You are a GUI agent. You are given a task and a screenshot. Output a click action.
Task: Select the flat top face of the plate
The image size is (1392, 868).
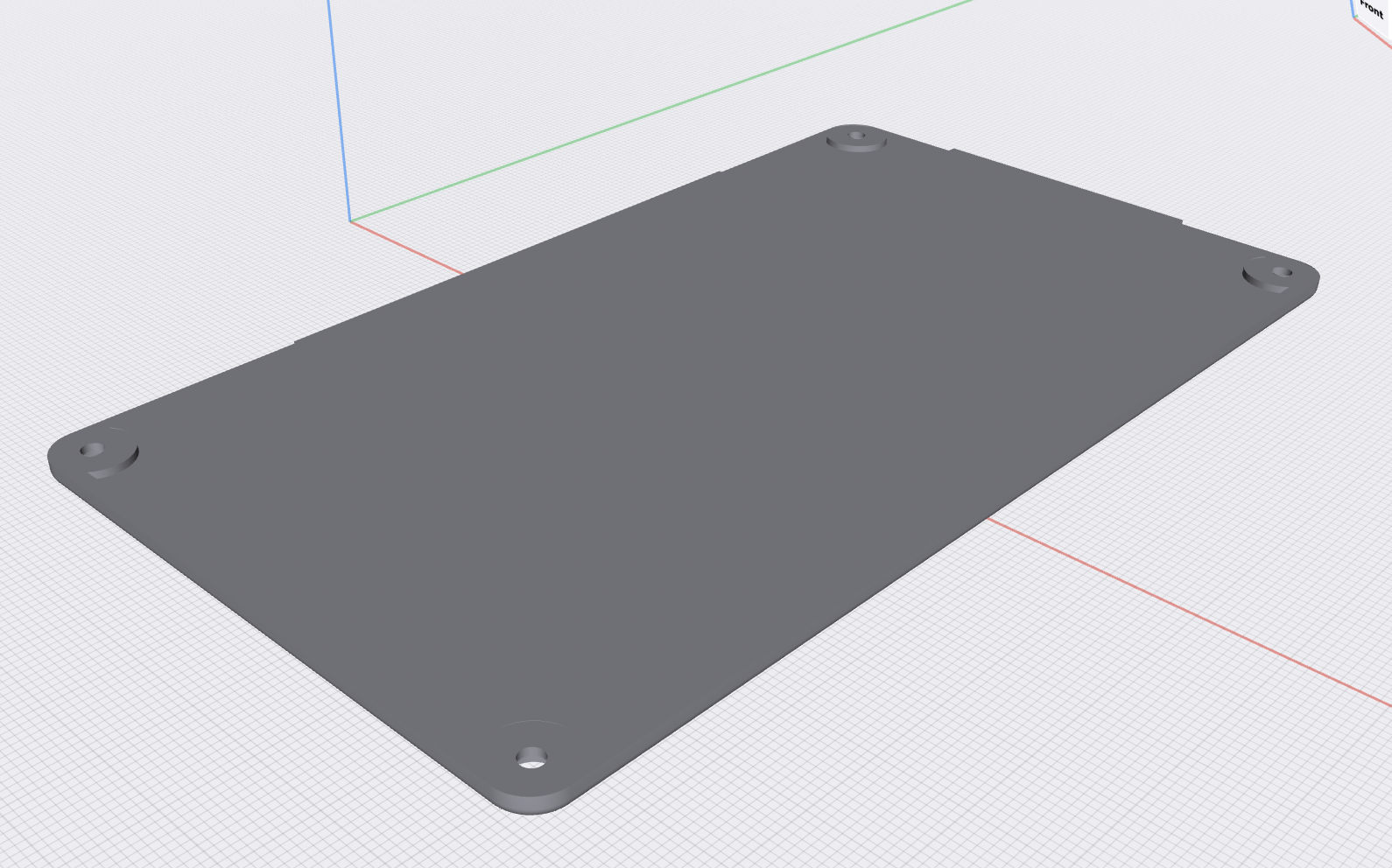[x=683, y=437]
